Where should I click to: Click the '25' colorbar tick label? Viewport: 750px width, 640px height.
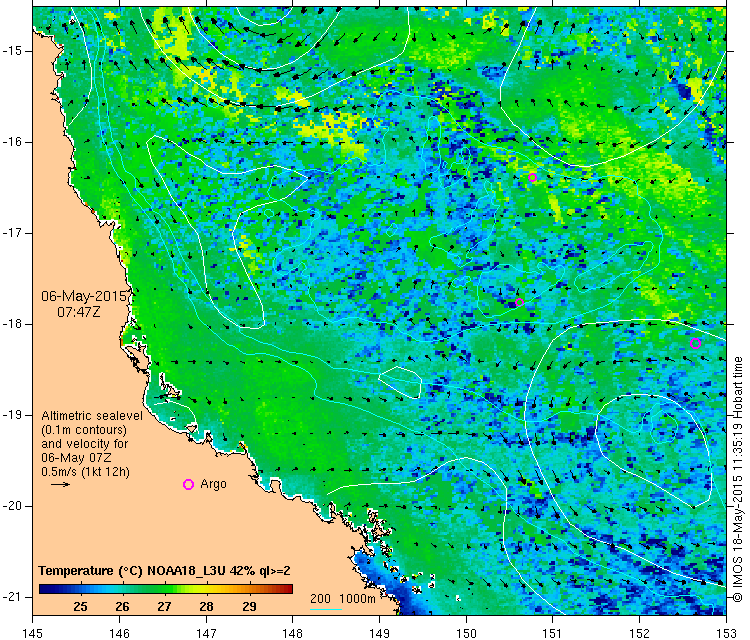(x=80, y=607)
